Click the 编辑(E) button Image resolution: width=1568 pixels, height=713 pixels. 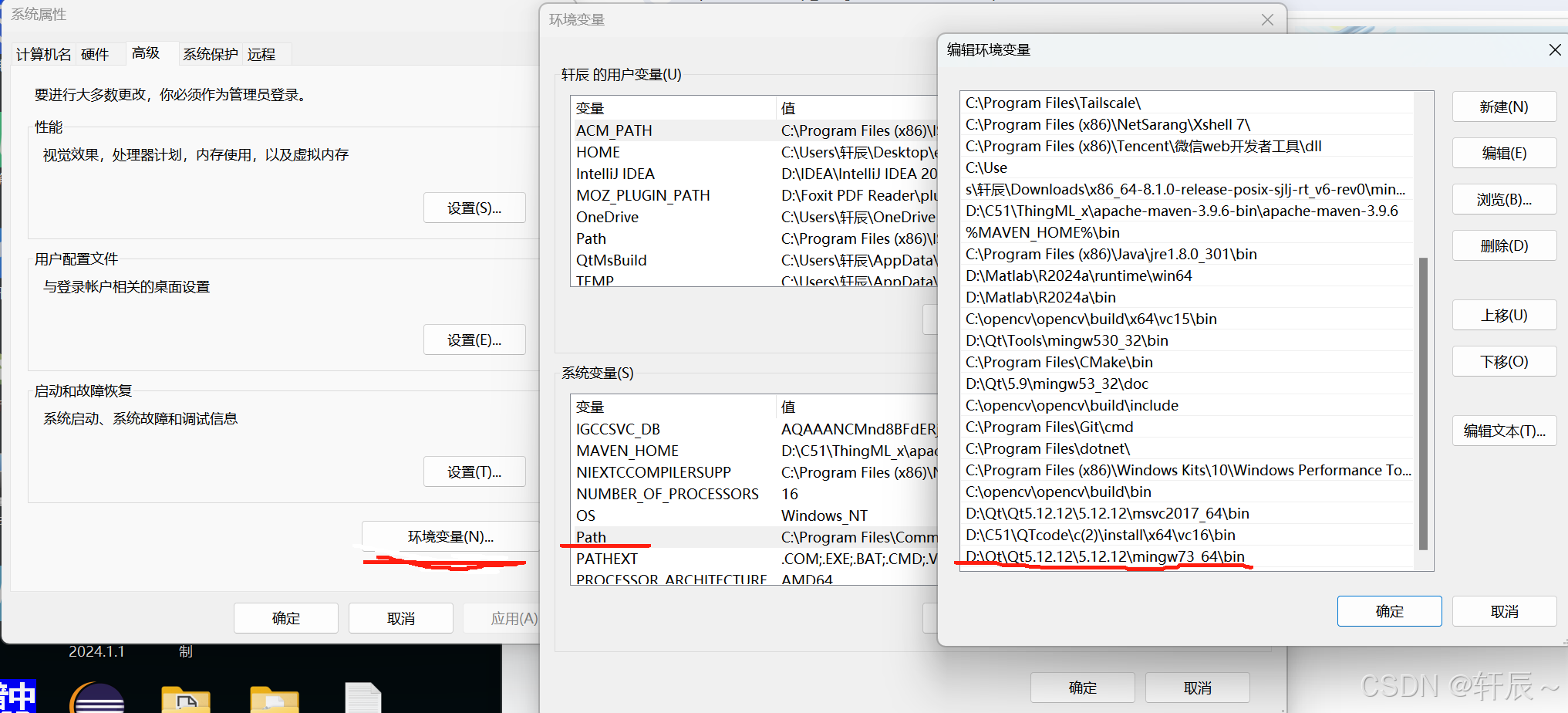(x=1504, y=153)
